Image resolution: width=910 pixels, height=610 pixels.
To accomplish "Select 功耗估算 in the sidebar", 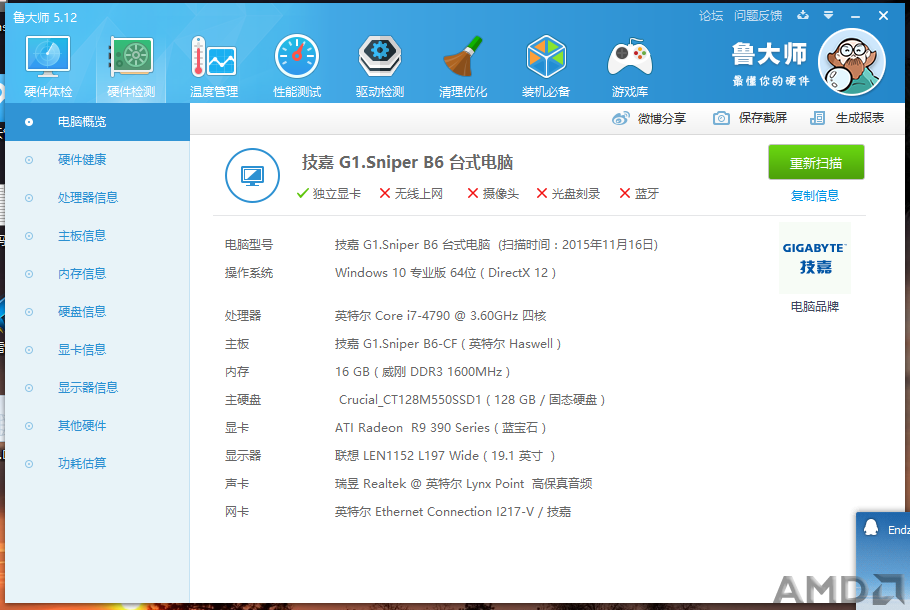I will pyautogui.click(x=98, y=464).
